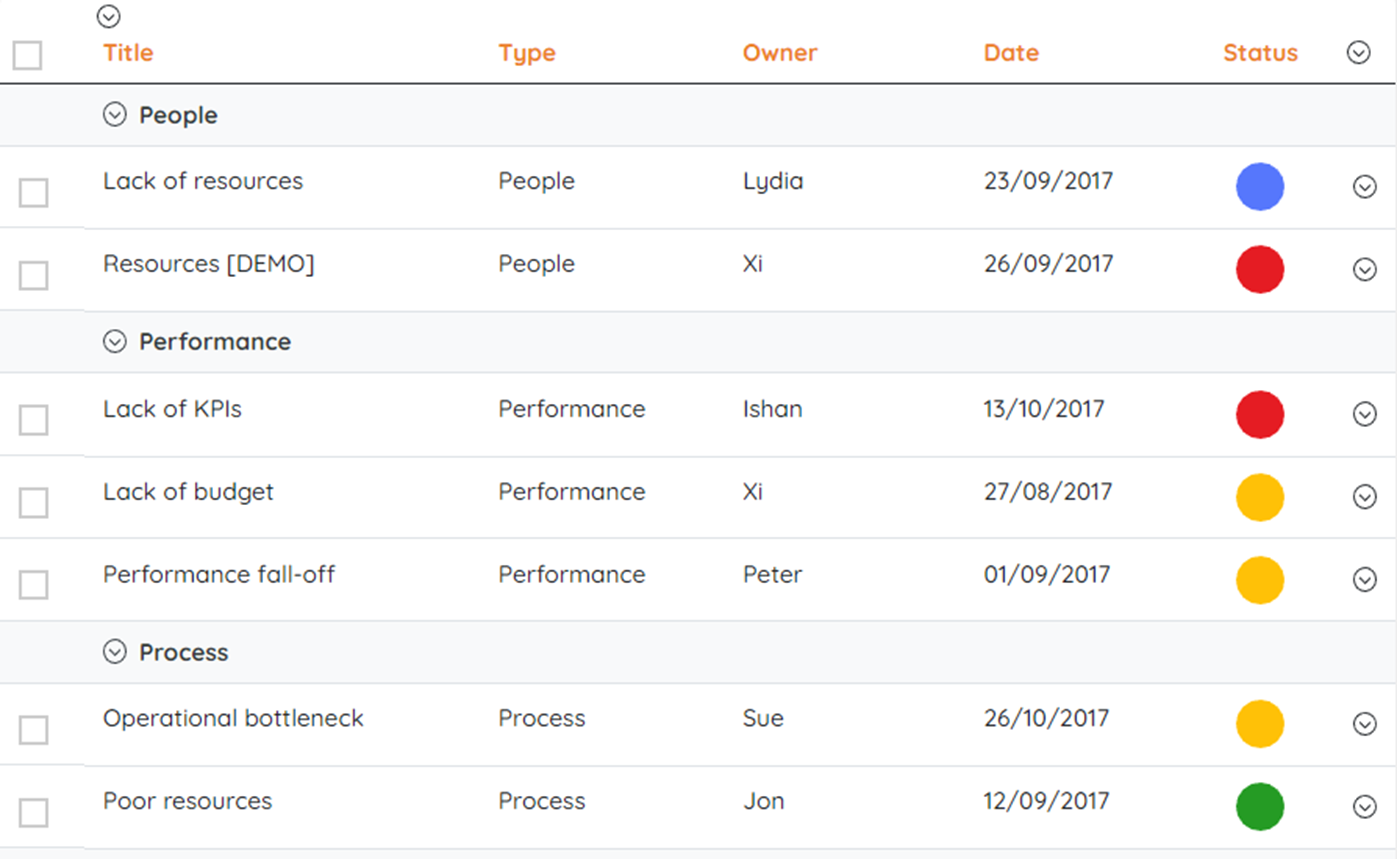This screenshot has height=859, width=1397.
Task: Tick the select-all checkbox in header
Action: (27, 55)
